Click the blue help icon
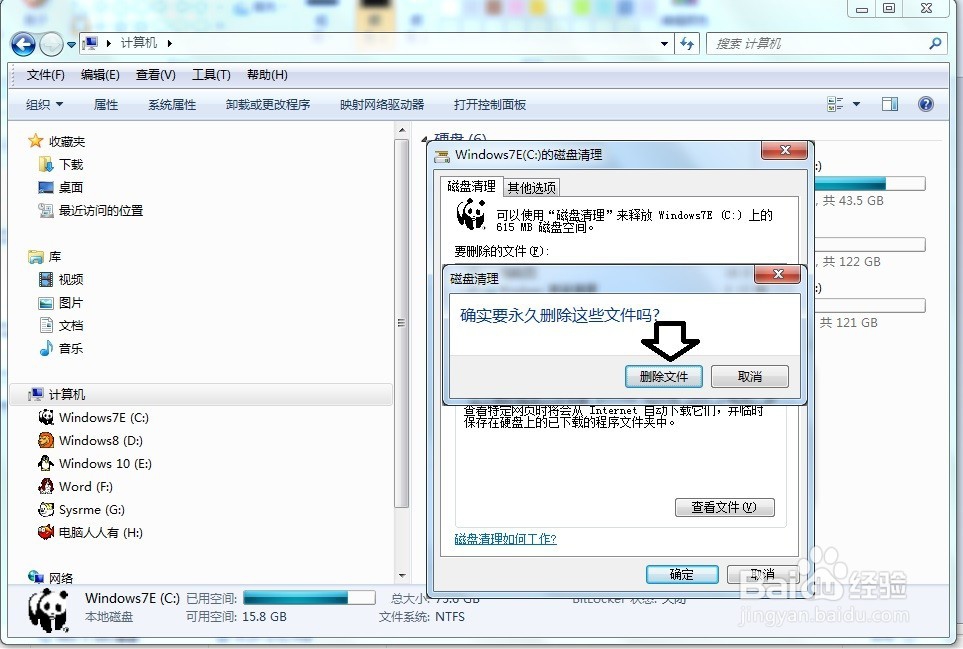Viewport: 963px width, 649px height. [926, 104]
